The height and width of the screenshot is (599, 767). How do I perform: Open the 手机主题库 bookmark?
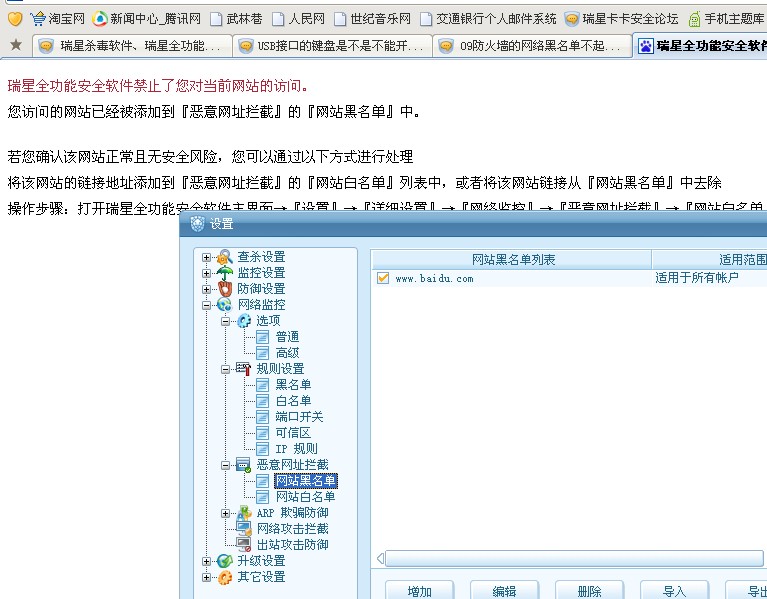tap(726, 19)
